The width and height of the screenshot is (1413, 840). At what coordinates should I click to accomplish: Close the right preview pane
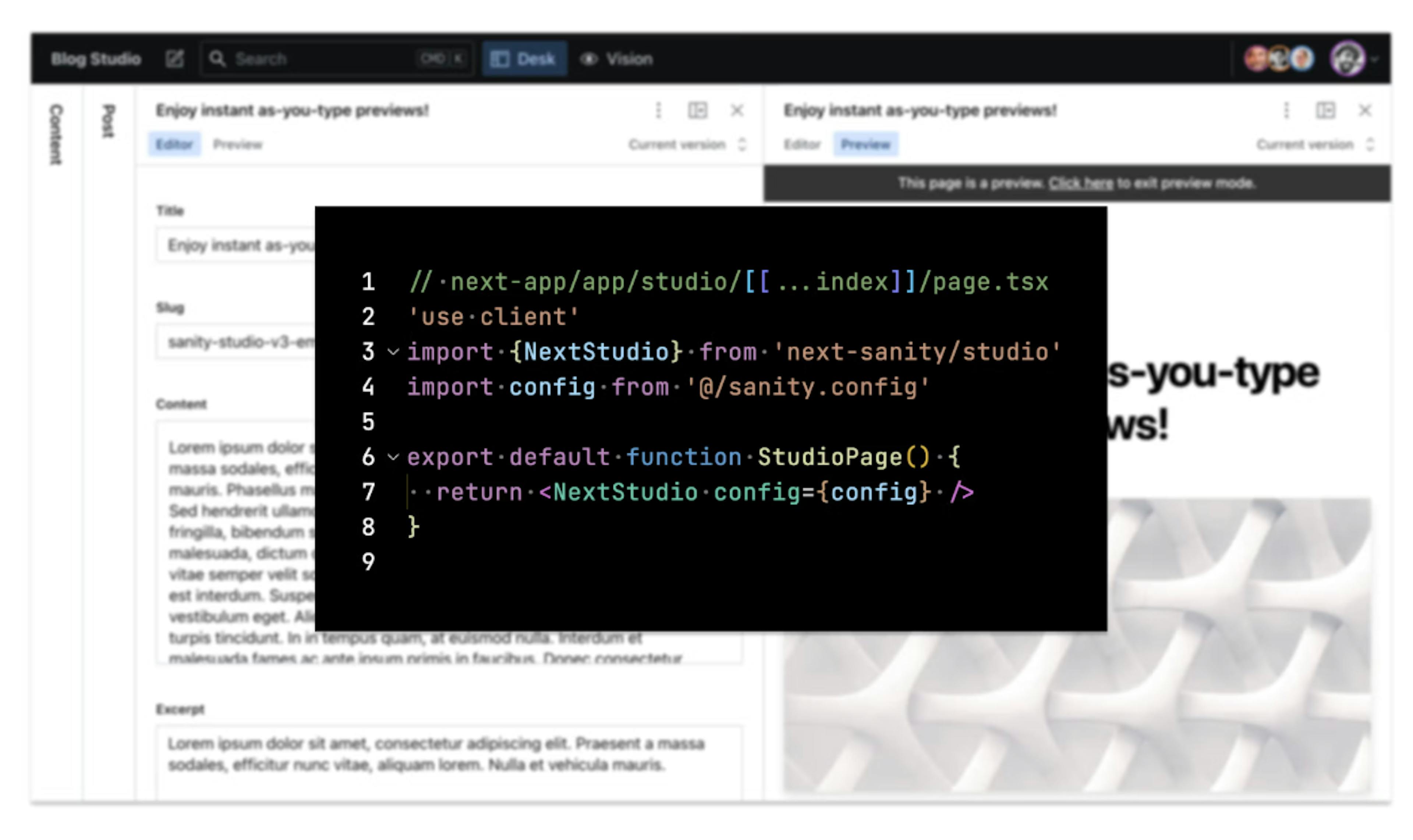pos(1365,110)
